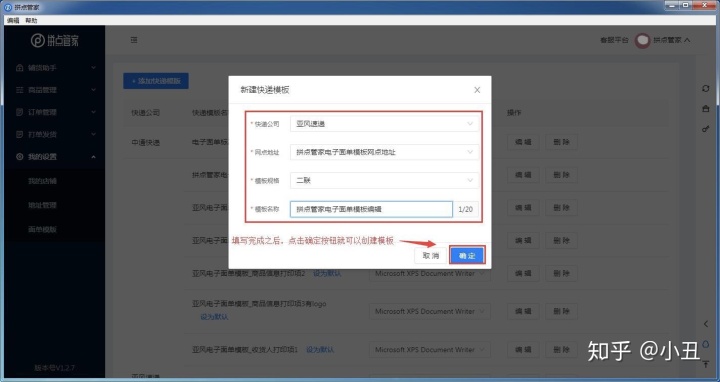Screen dimensions: 720x382
Task: Click the shop icon on the right toolbar
Action: coord(706,109)
